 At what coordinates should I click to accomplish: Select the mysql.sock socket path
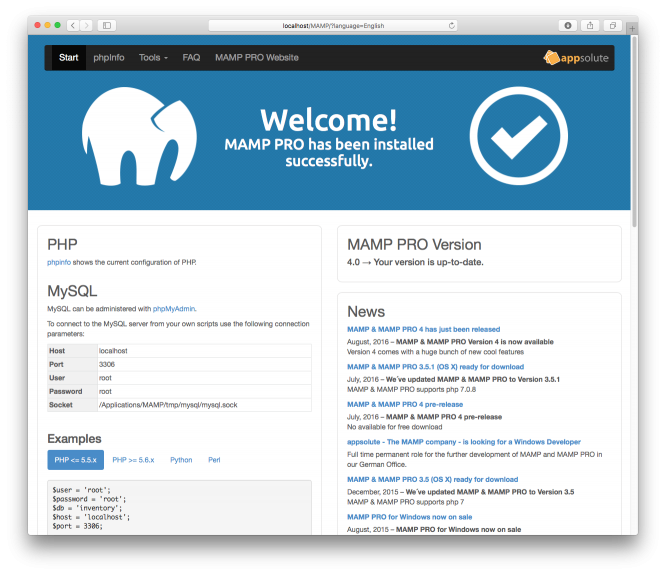(168, 405)
